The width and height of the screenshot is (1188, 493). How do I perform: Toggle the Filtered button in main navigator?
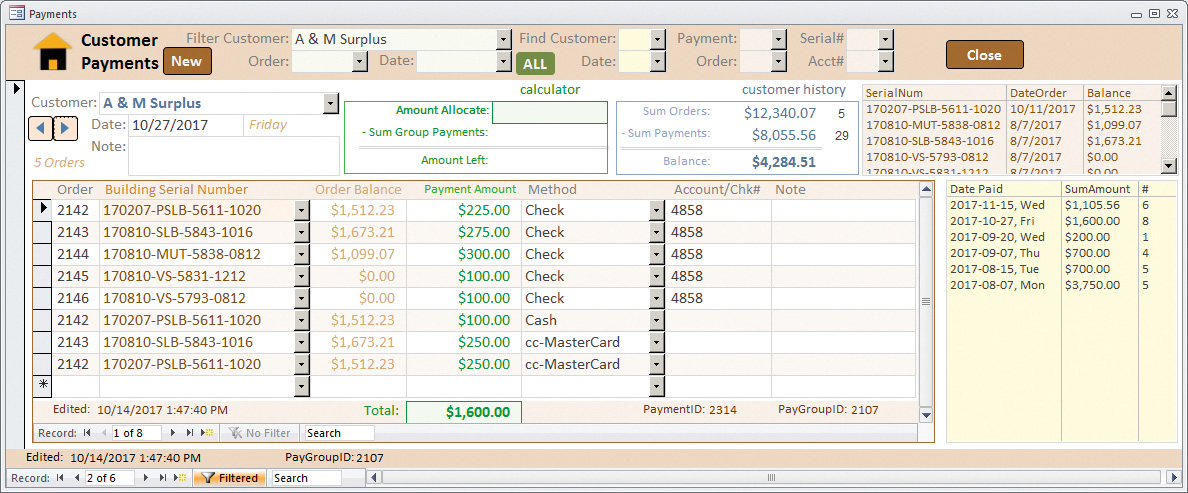[x=230, y=478]
